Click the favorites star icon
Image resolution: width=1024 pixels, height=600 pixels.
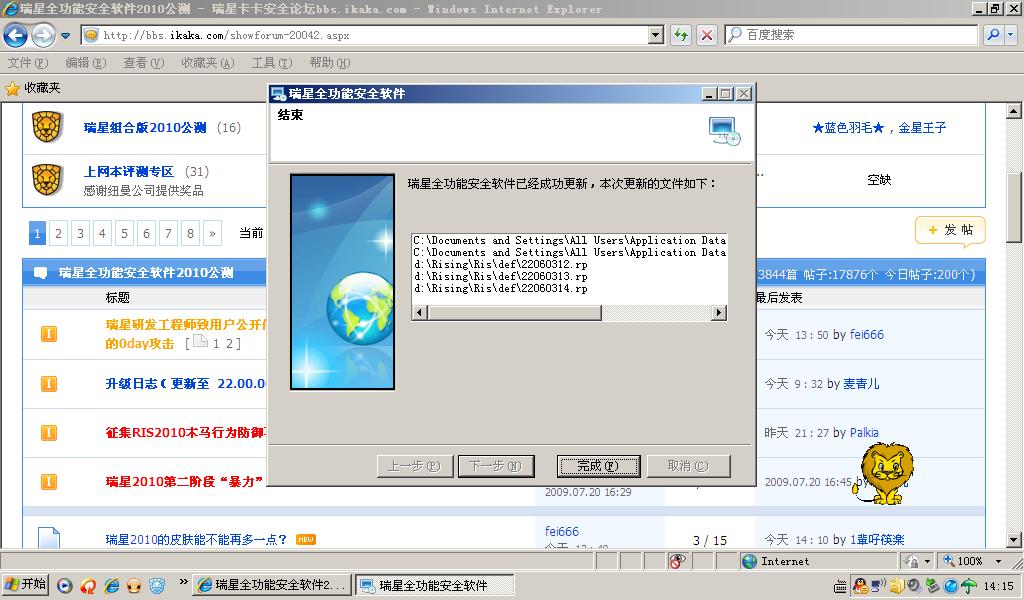(x=12, y=88)
